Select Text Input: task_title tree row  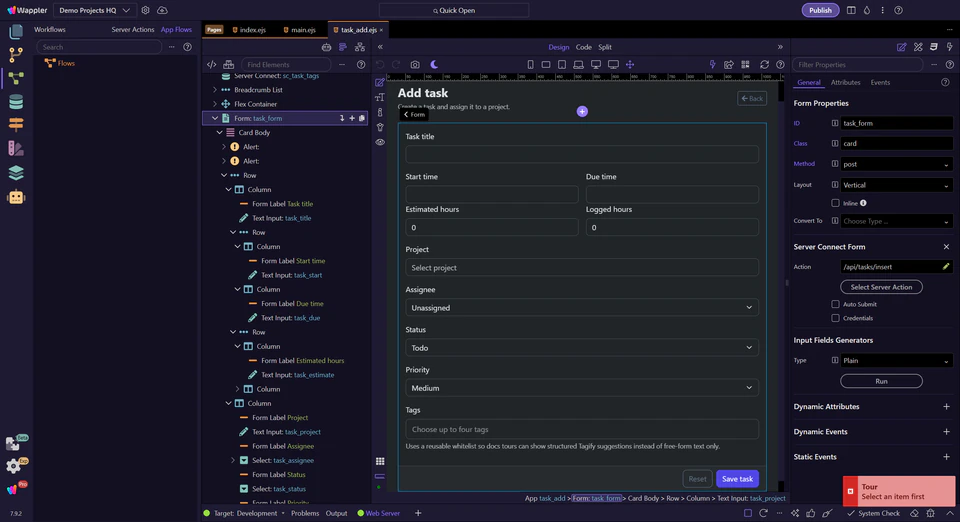(281, 218)
